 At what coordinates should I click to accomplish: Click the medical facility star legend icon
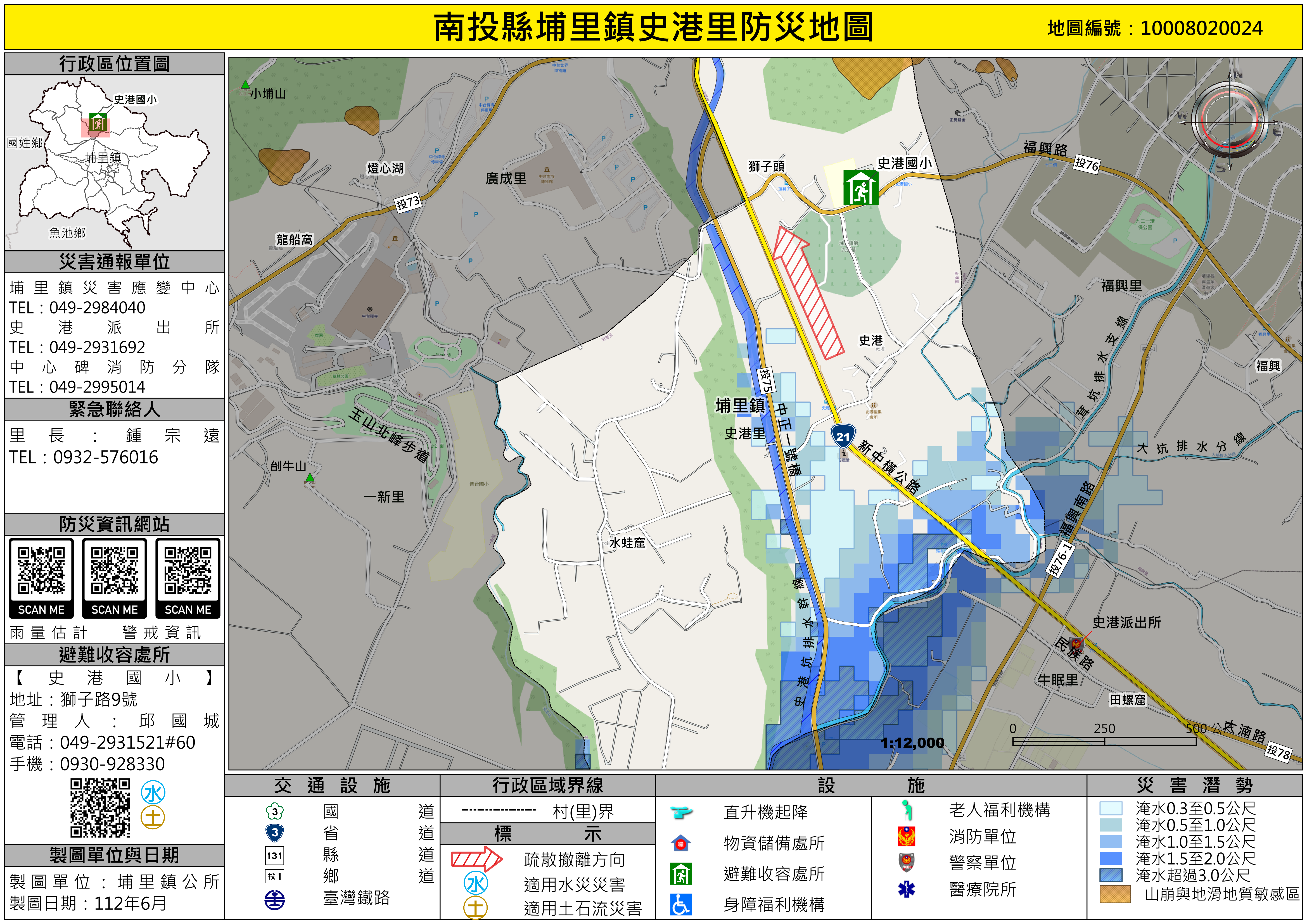click(x=906, y=889)
